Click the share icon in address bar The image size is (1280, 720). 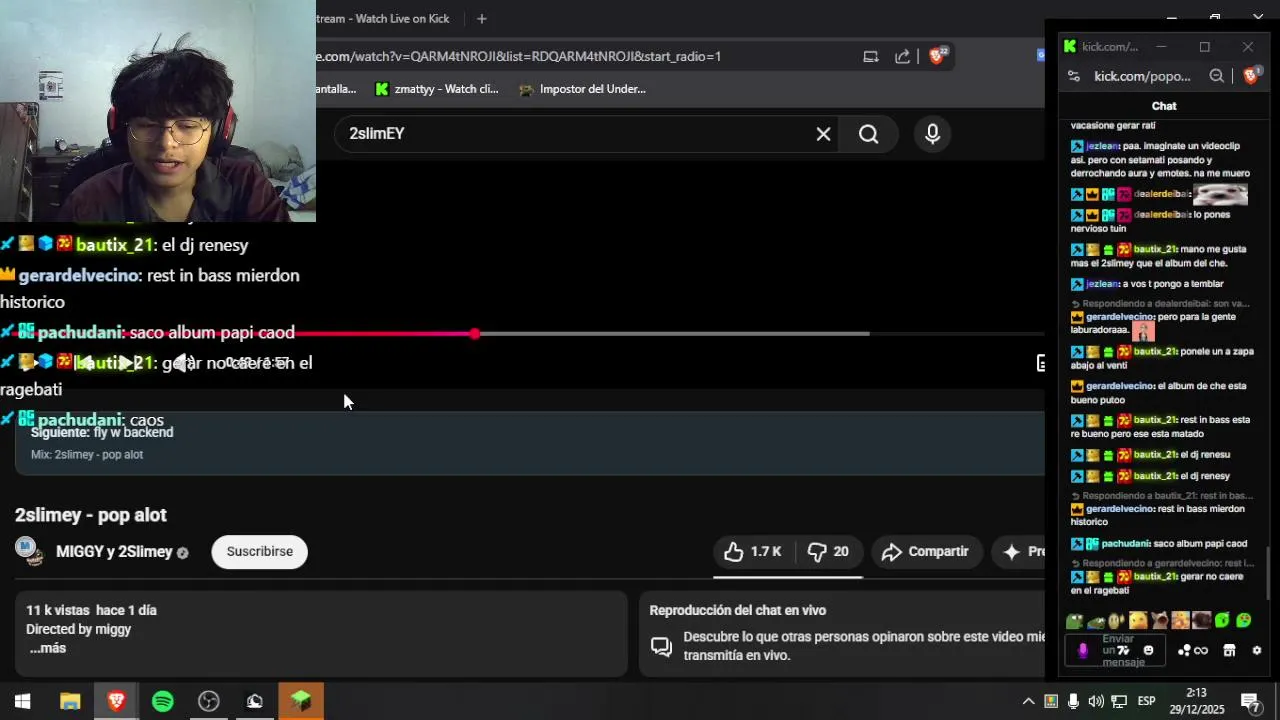[902, 57]
